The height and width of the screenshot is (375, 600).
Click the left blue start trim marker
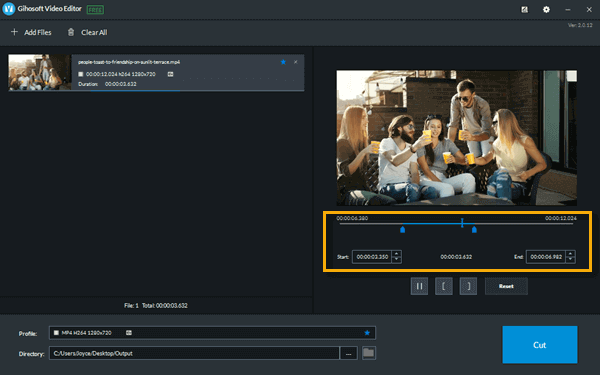pyautogui.click(x=403, y=229)
